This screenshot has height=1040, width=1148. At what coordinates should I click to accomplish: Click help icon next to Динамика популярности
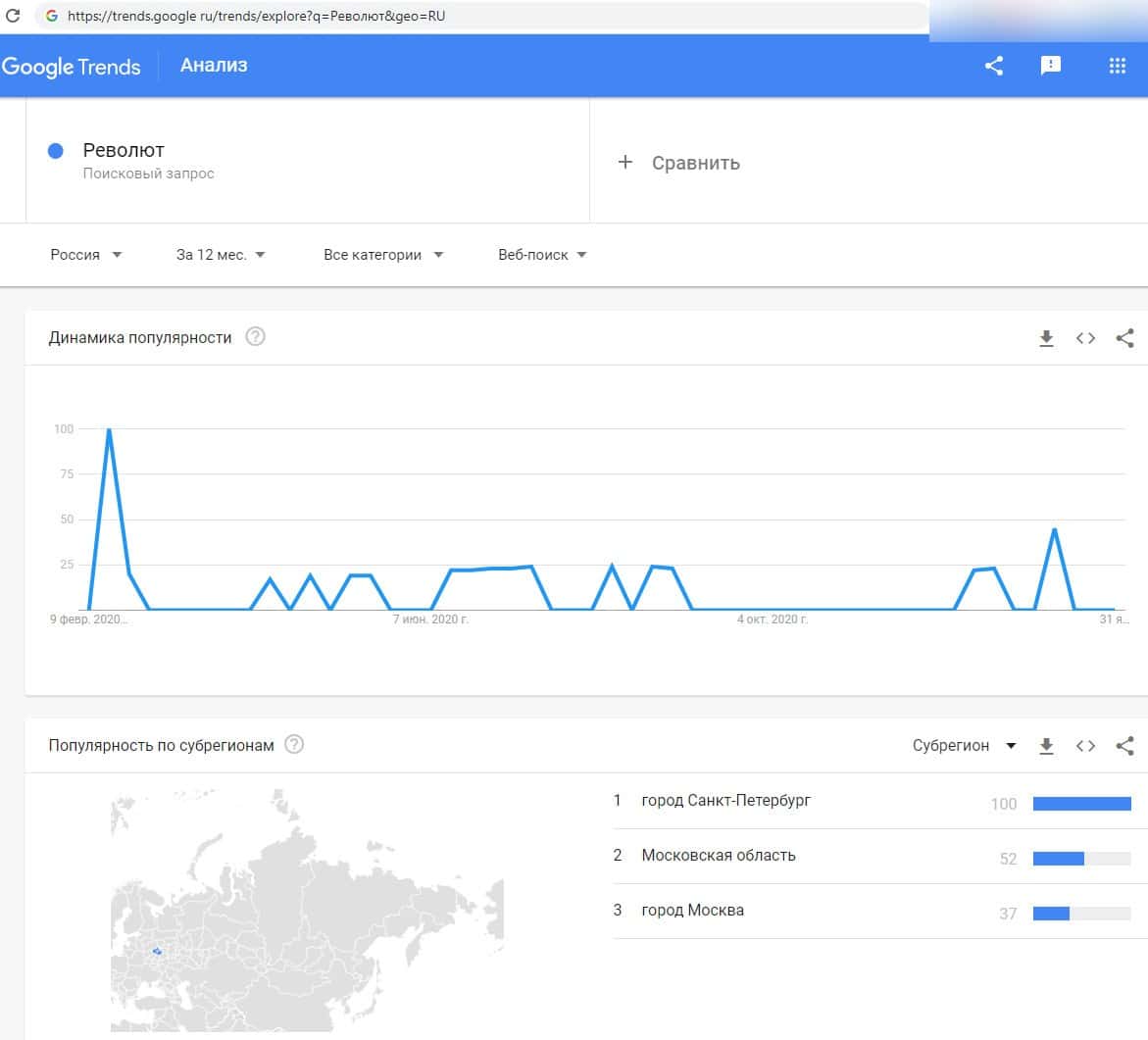(x=255, y=337)
